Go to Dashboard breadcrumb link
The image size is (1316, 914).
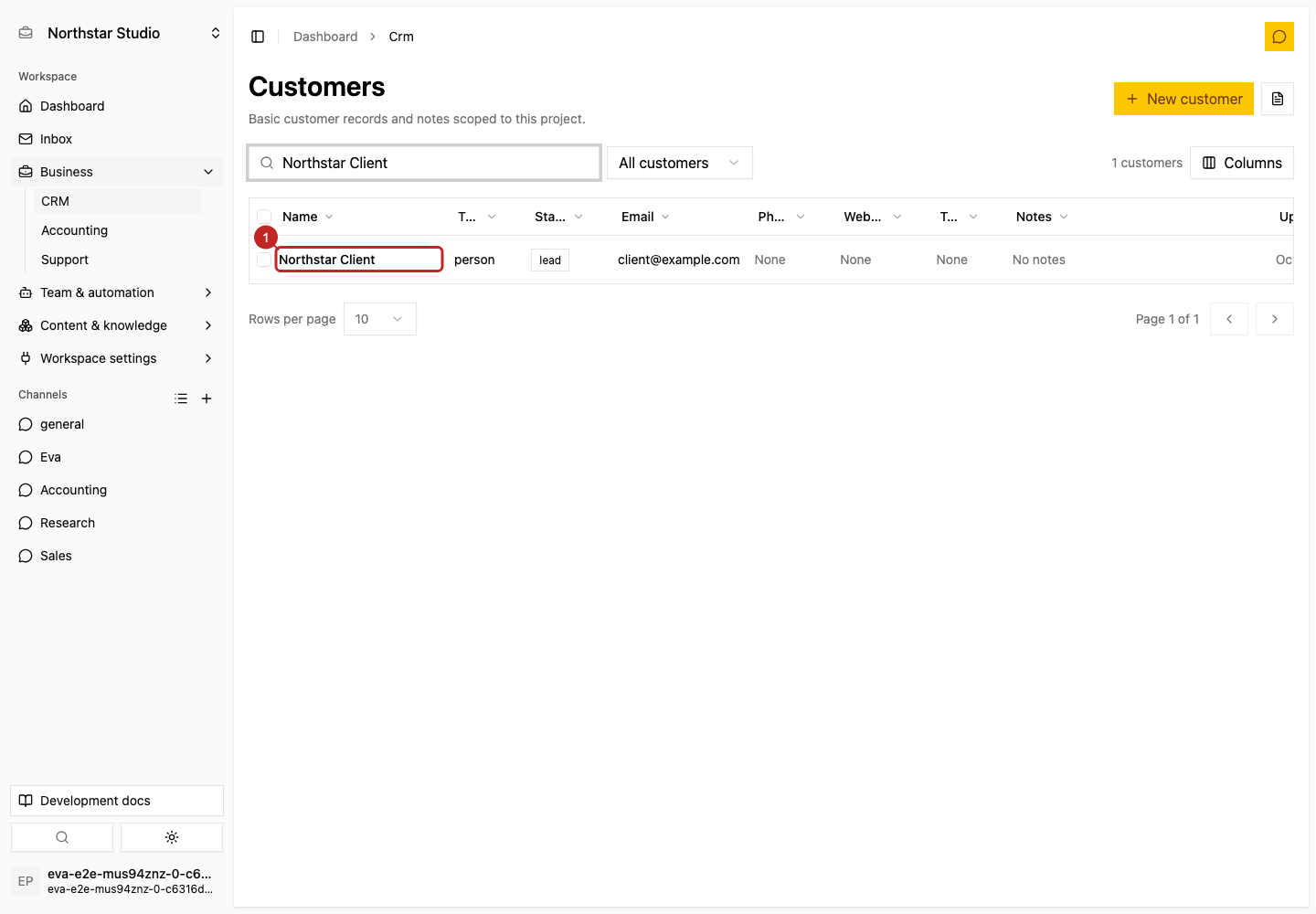[x=325, y=37]
